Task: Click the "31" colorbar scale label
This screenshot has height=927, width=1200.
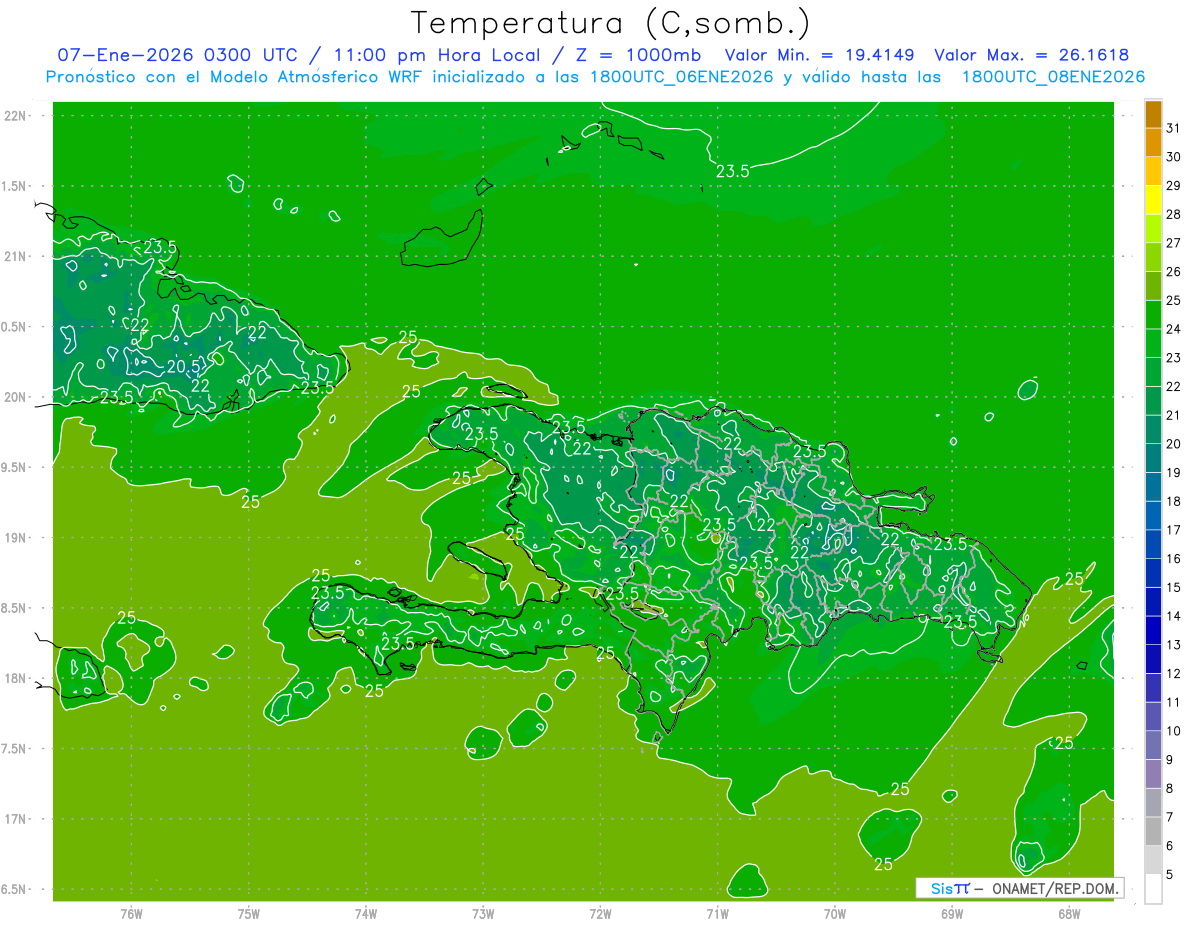Action: 1174,127
